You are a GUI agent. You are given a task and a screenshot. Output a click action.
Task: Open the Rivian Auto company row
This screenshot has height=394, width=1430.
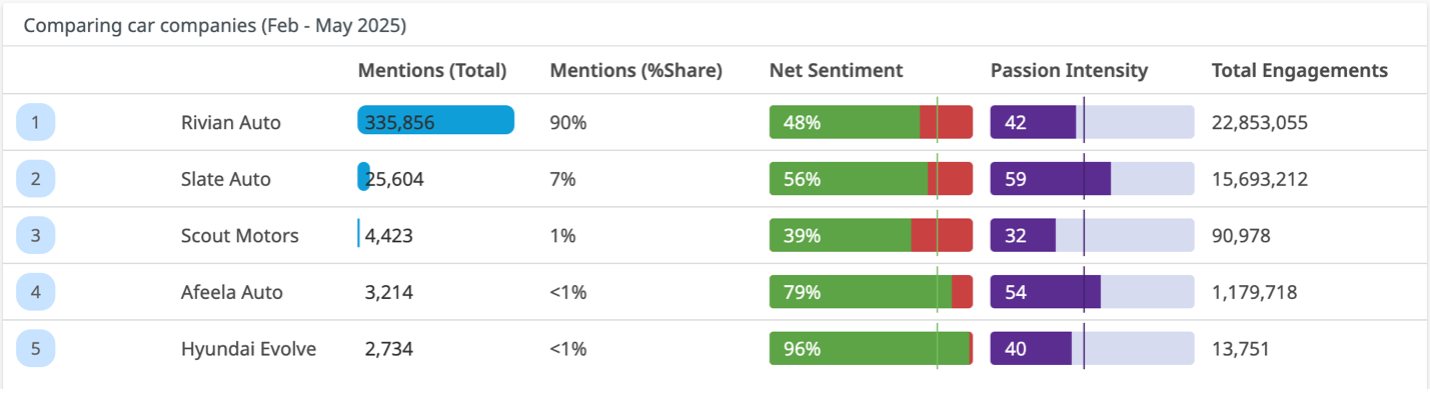point(715,123)
